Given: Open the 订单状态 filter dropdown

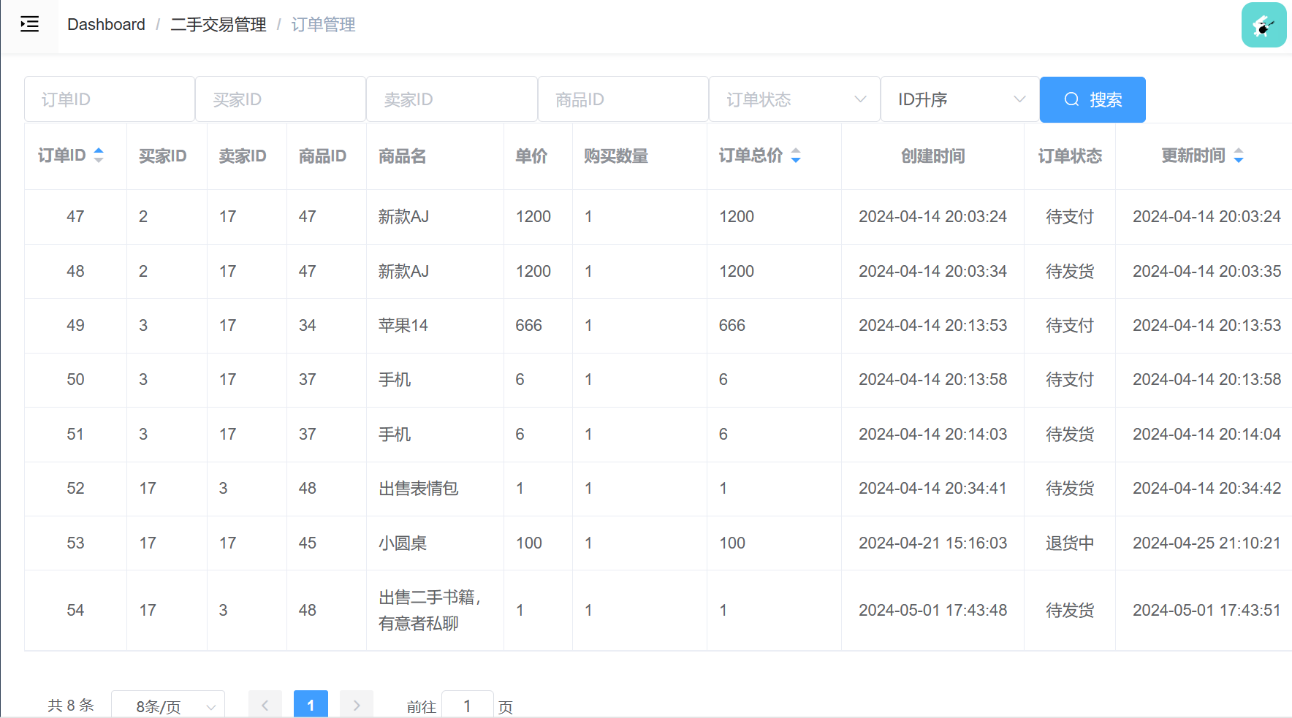Looking at the screenshot, I should pyautogui.click(x=795, y=99).
